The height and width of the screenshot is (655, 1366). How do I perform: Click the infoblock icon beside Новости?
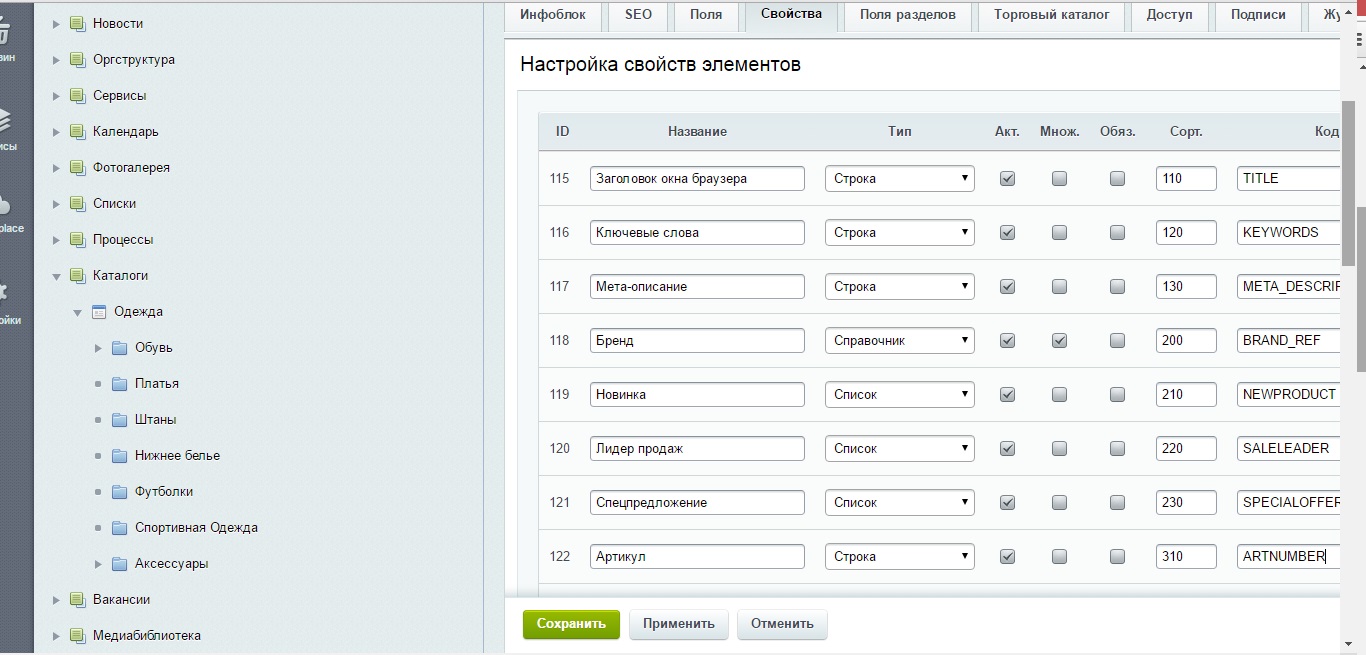coord(78,24)
